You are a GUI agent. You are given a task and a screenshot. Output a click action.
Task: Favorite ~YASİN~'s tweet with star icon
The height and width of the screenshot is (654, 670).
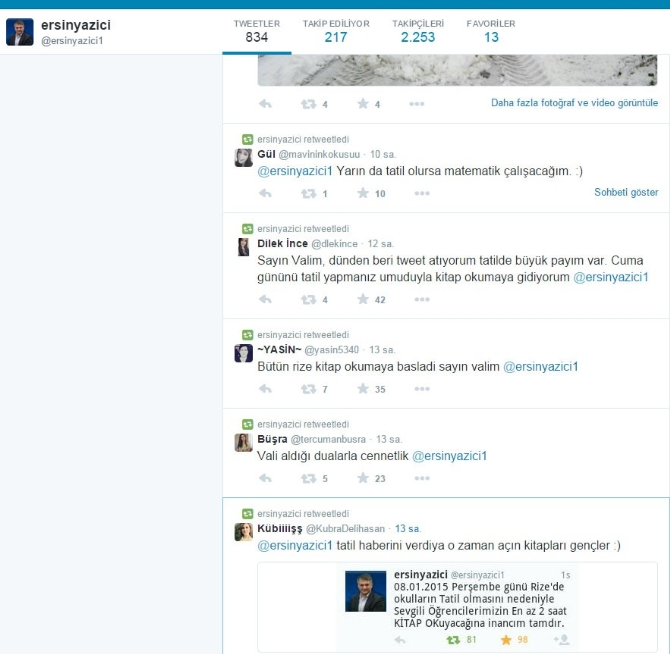tap(363, 389)
